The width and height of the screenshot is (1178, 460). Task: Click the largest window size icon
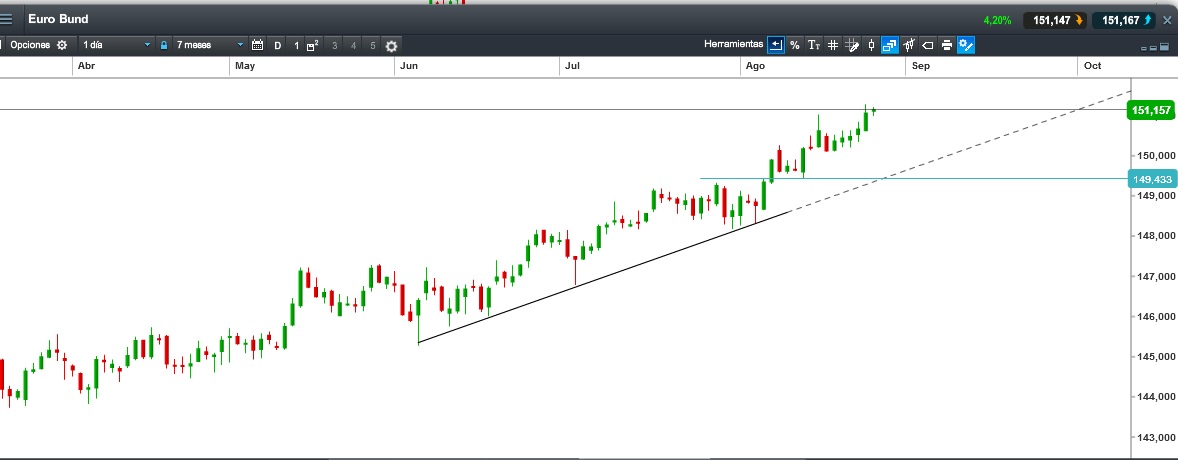[1164, 47]
